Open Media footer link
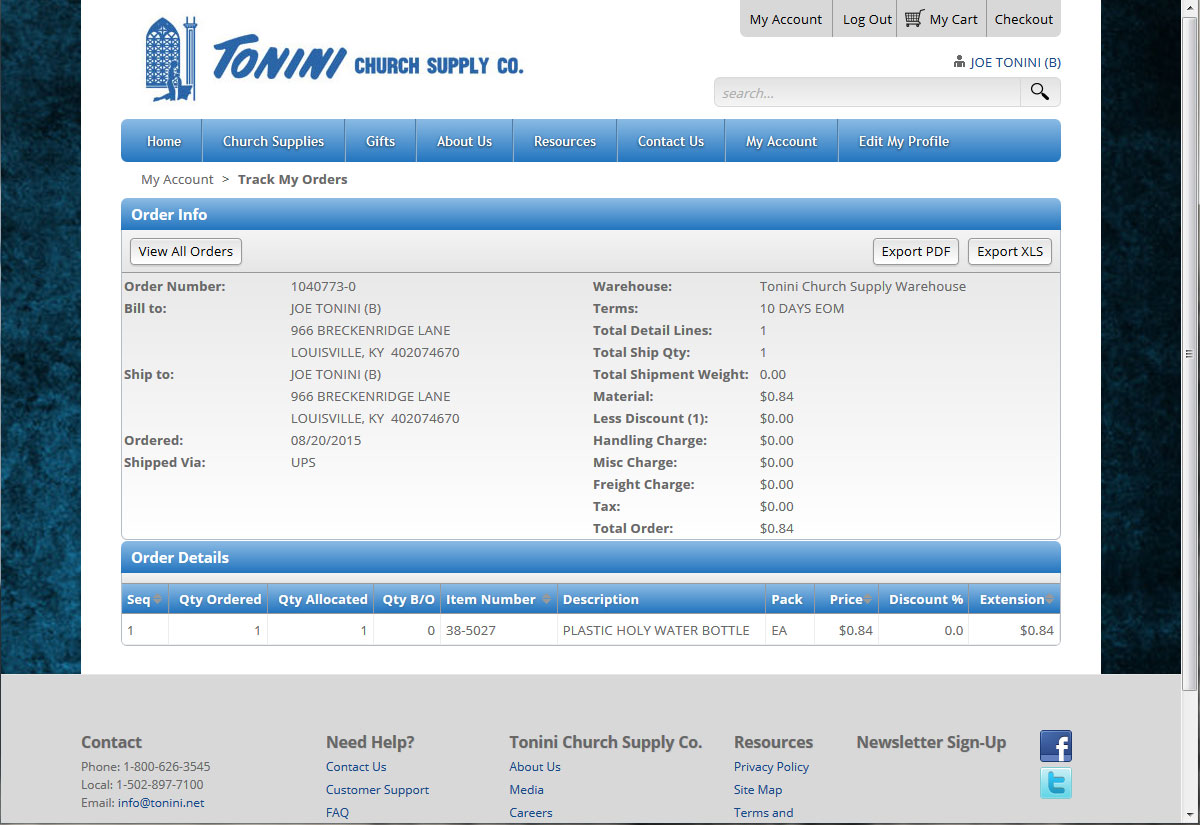Viewport: 1200px width, 825px height. (x=526, y=790)
